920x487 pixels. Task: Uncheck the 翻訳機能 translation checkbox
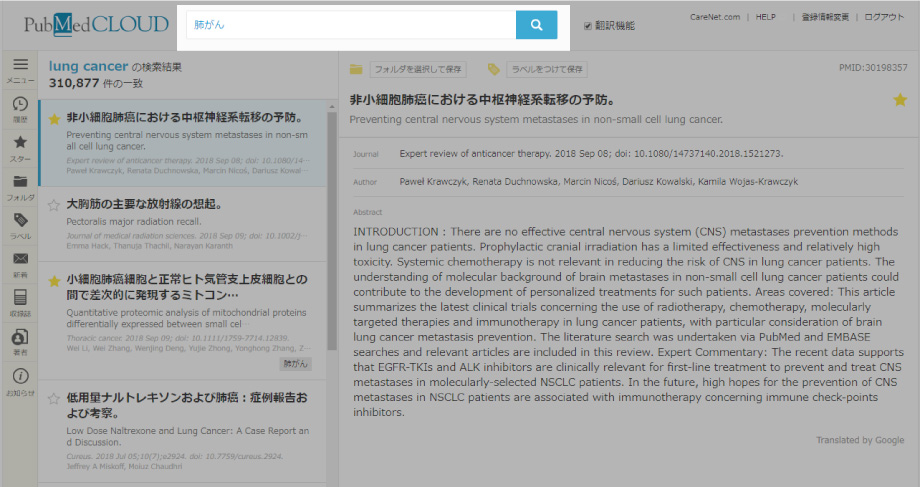pos(588,26)
